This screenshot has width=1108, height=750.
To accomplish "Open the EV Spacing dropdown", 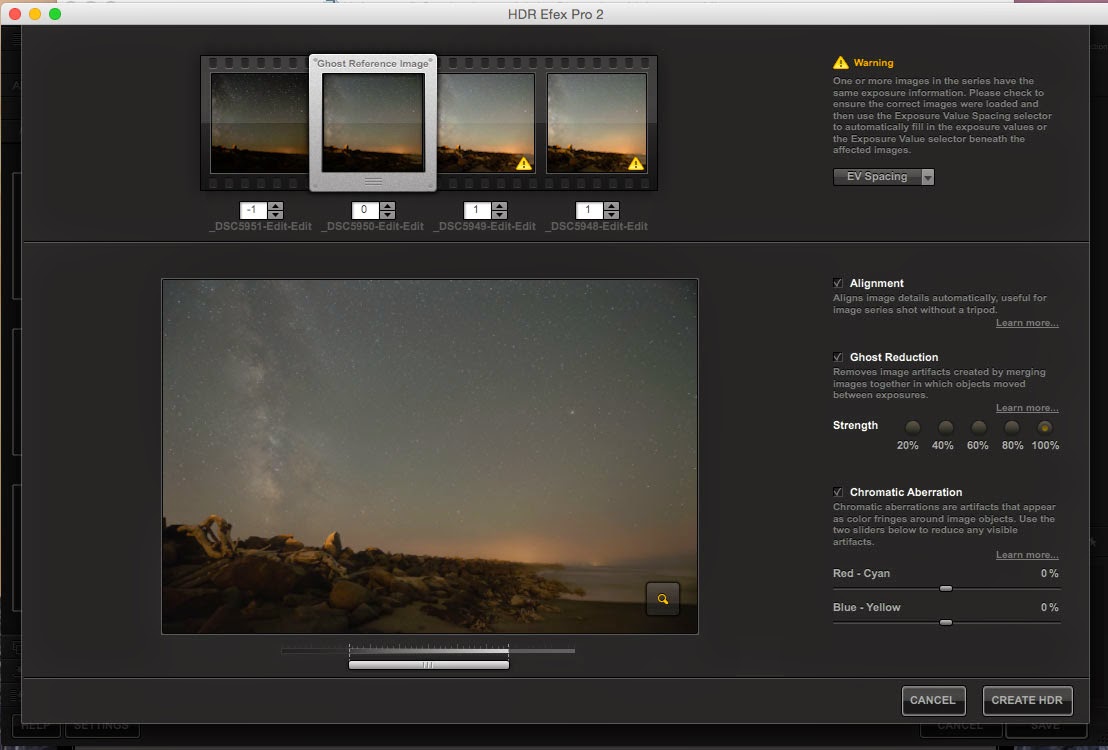I will click(x=883, y=177).
